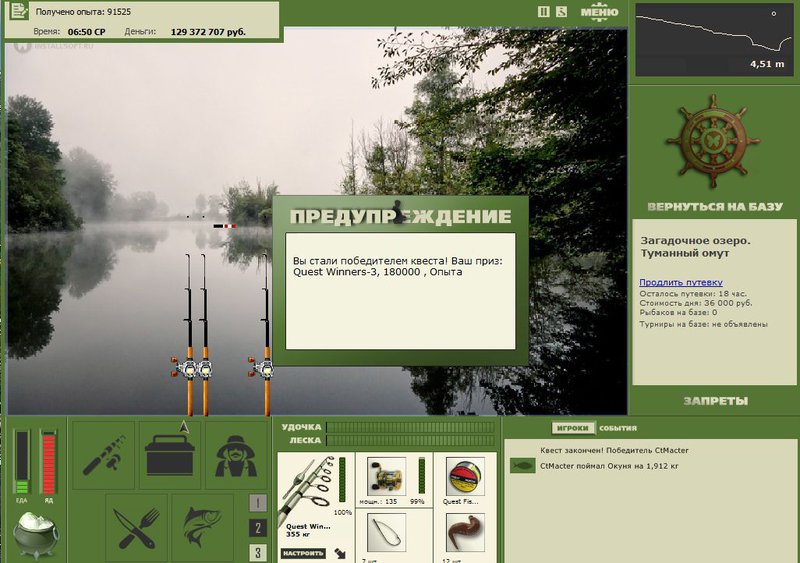Click the УДОЧКА tension bar
The image size is (800, 563).
coord(410,427)
